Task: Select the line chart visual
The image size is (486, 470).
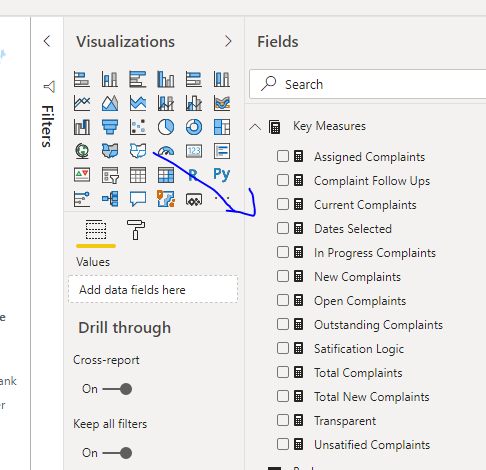Action: pyautogui.click(x=82, y=103)
